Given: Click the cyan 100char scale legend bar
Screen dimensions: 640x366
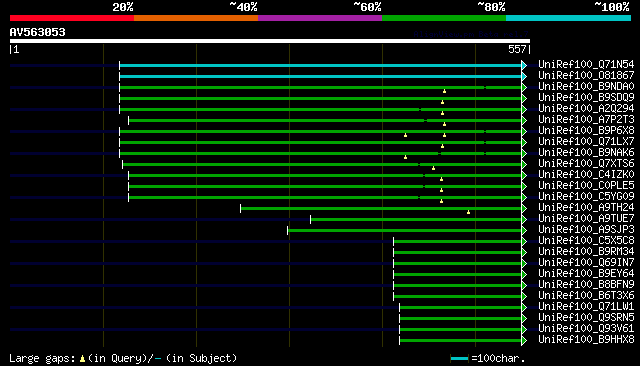Looking at the screenshot, I should click(x=459, y=359).
